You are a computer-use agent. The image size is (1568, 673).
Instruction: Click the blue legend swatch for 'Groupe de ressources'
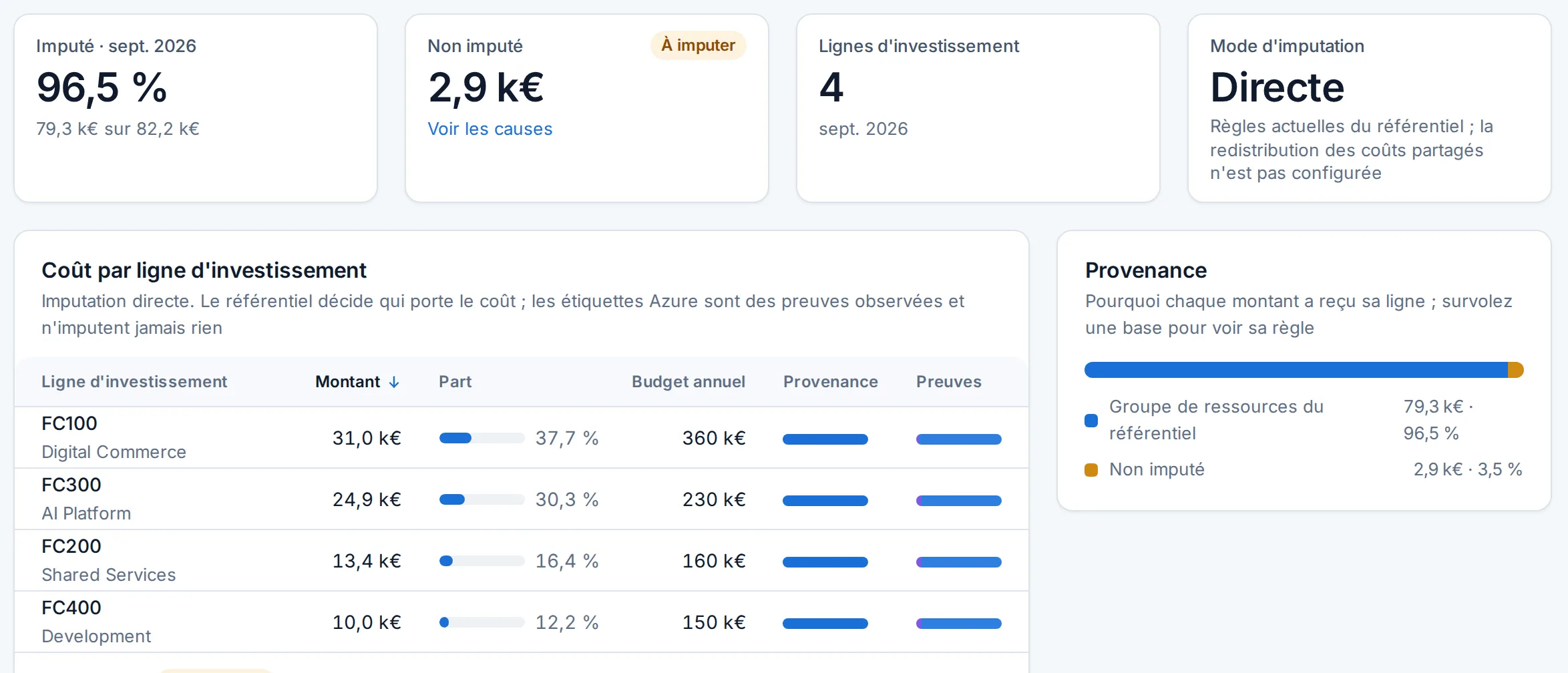pyautogui.click(x=1091, y=421)
